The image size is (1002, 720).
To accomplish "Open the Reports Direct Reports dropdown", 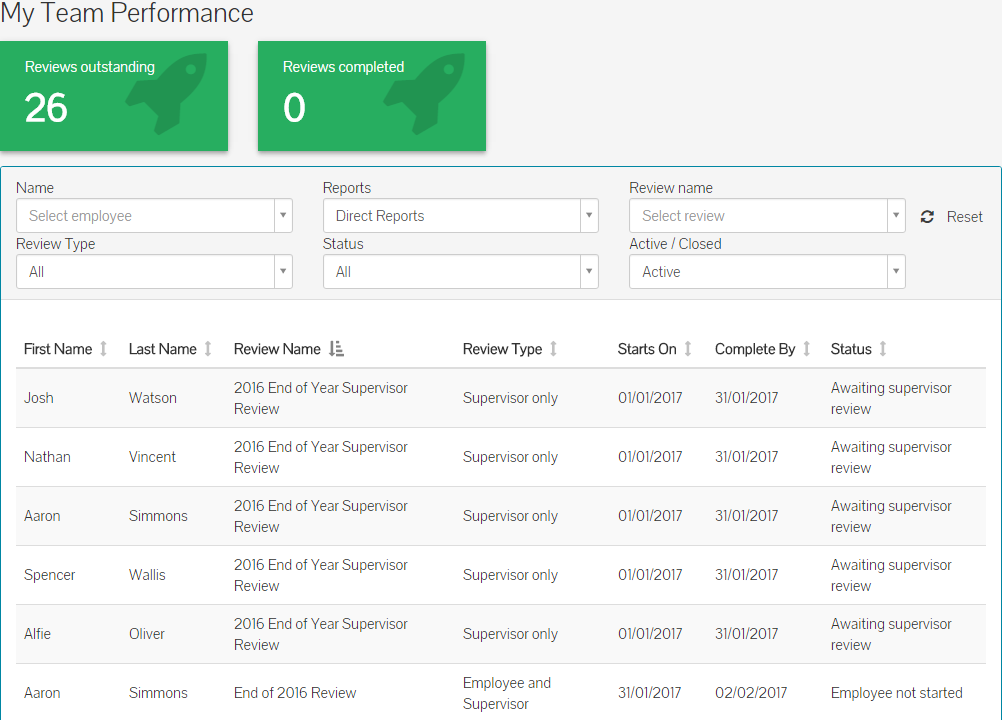I will tap(461, 216).
